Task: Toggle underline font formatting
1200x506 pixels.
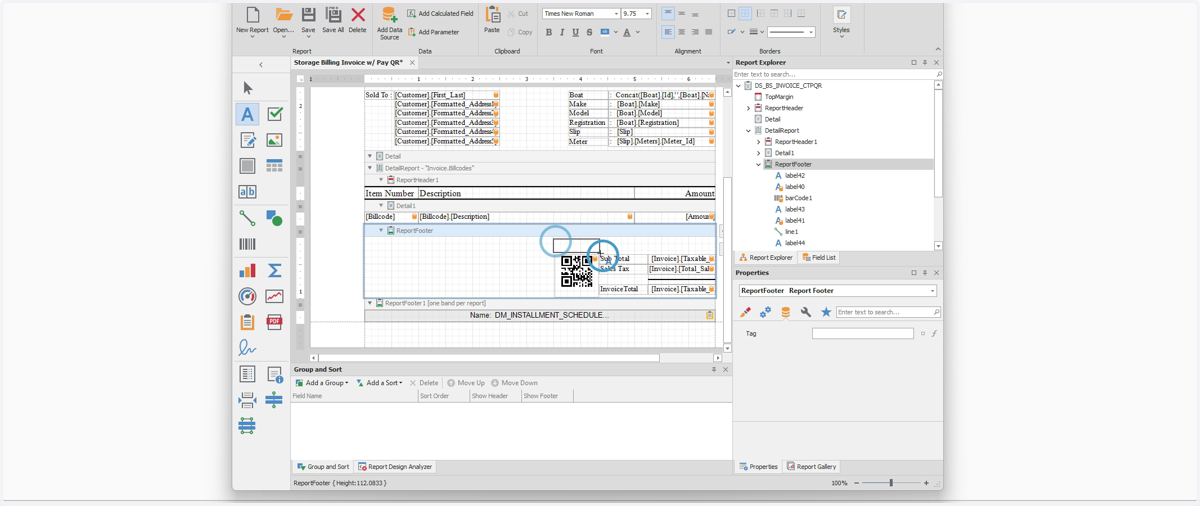Action: (575, 32)
